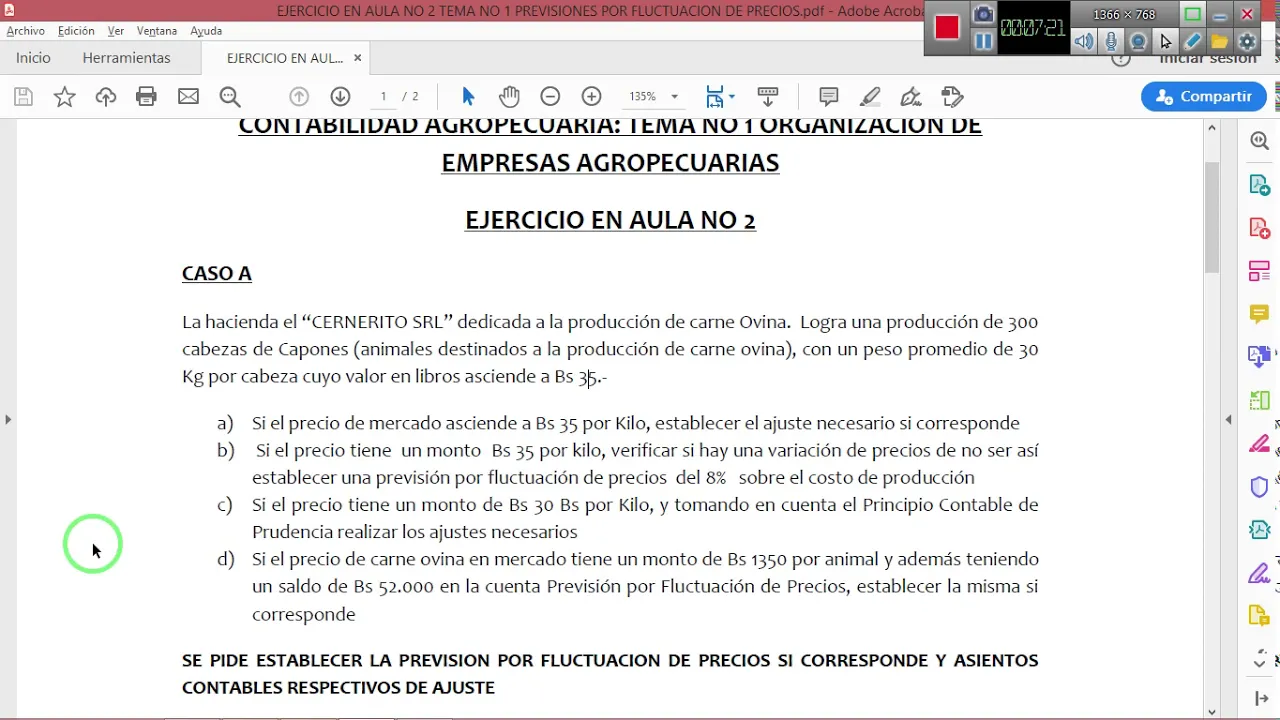Zoom in with plus button
This screenshot has height=720, width=1280.
tap(592, 97)
